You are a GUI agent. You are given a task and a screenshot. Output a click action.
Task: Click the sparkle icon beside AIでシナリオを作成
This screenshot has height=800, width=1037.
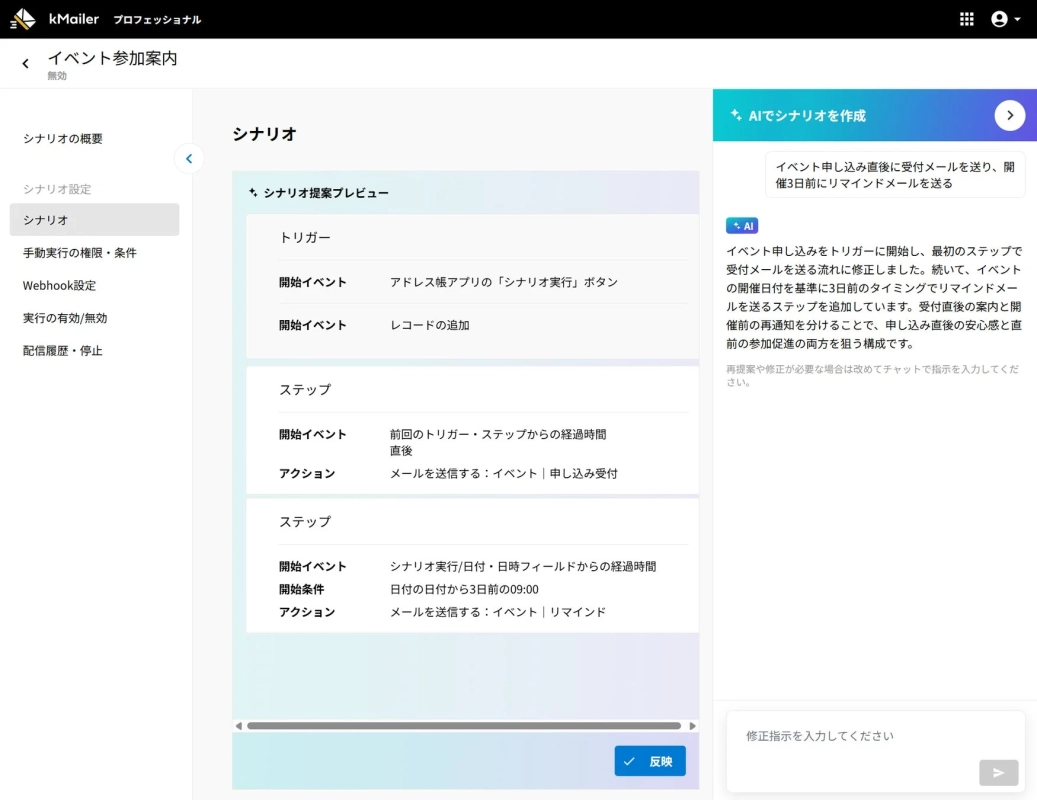[735, 115]
